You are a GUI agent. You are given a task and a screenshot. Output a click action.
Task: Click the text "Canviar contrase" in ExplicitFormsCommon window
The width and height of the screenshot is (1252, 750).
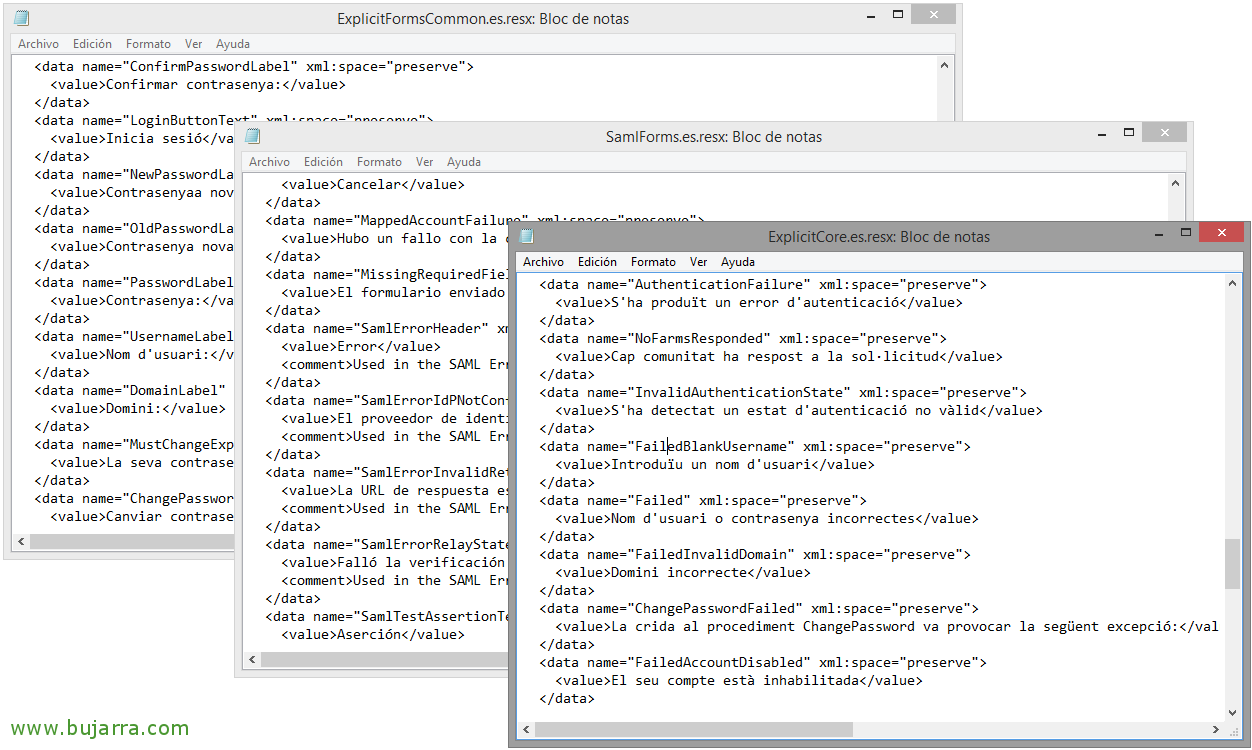pos(169,517)
